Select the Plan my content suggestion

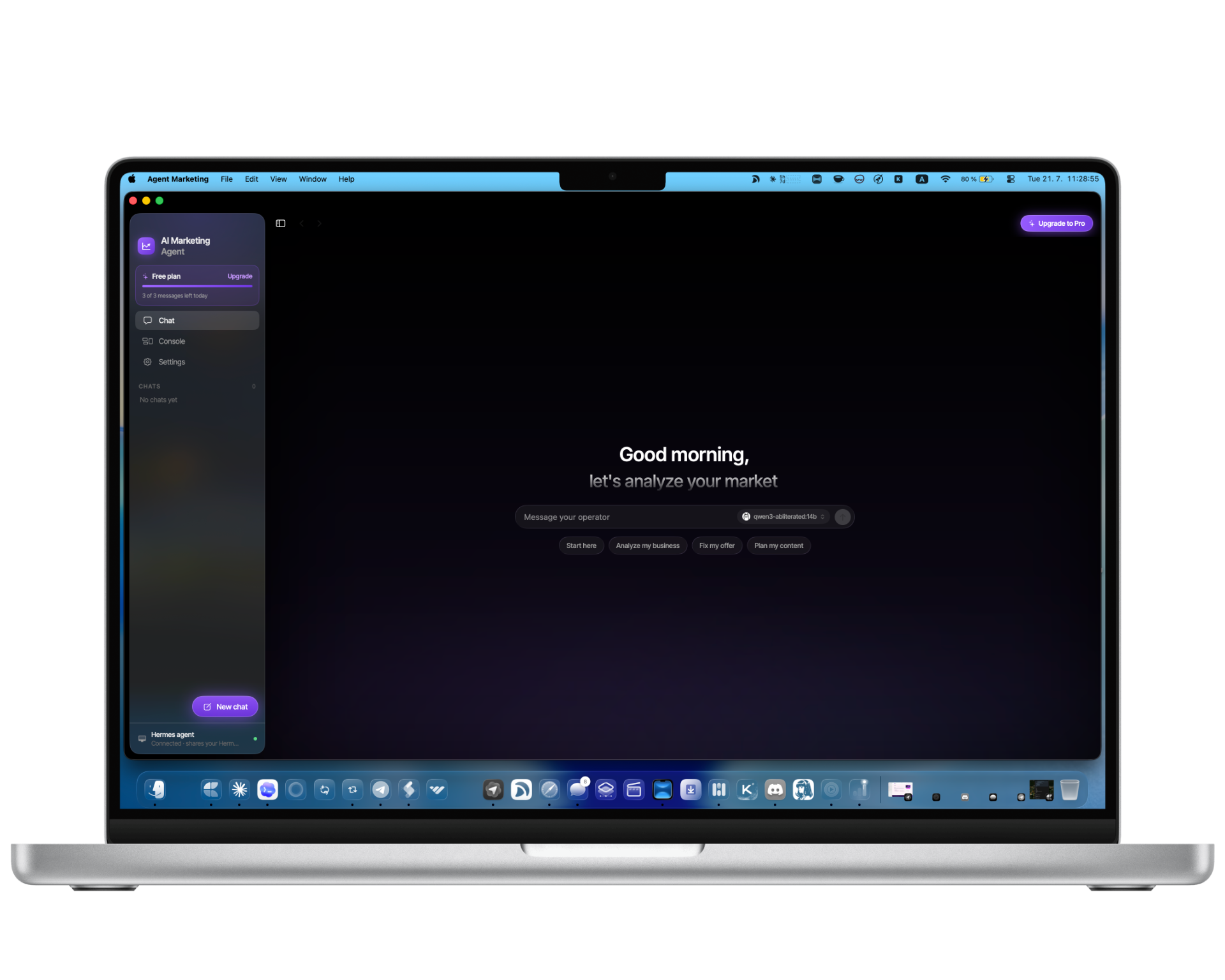tap(778, 546)
